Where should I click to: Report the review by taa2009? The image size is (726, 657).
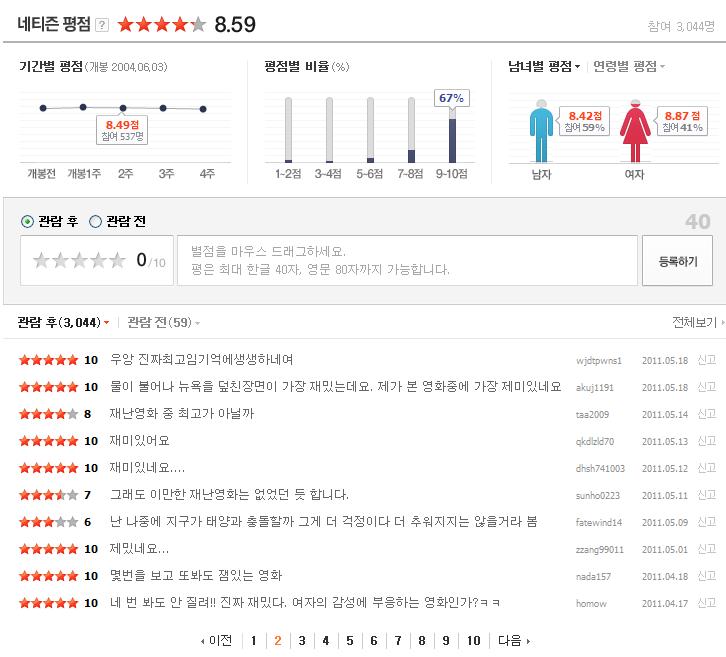click(x=707, y=413)
